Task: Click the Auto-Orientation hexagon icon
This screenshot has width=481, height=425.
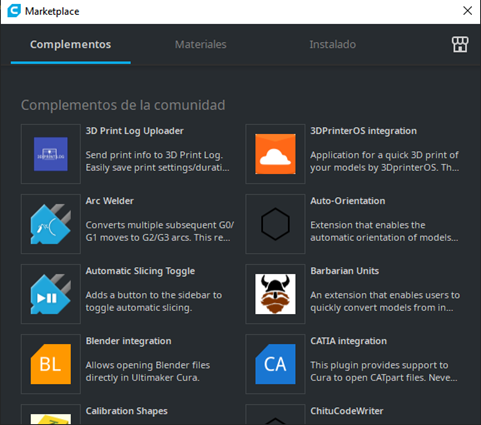Action: (x=275, y=224)
